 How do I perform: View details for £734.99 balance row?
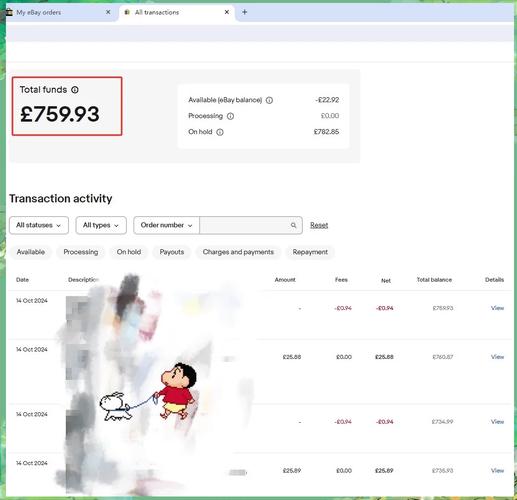[x=497, y=422]
